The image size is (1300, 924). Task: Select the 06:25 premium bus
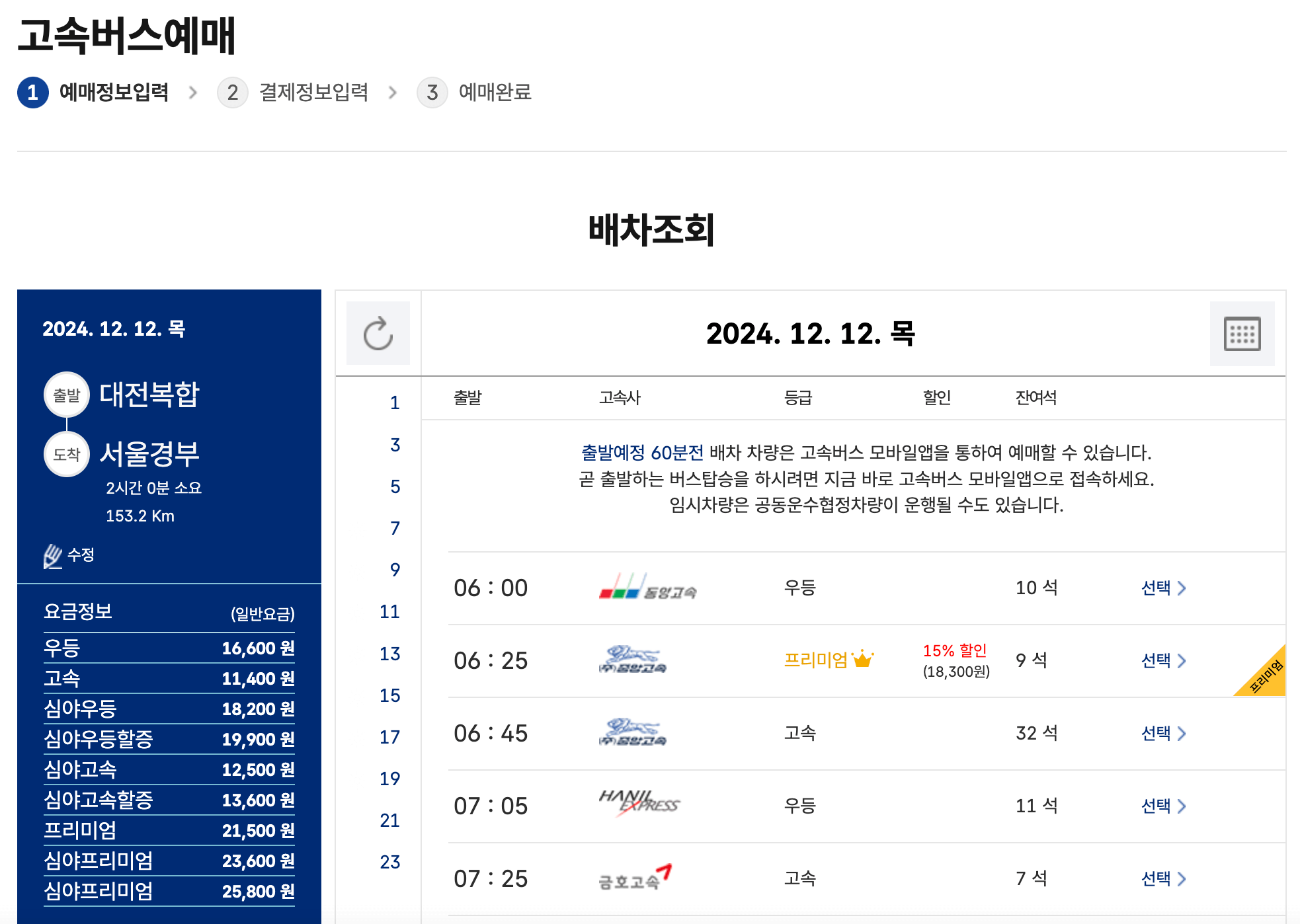(x=1163, y=660)
